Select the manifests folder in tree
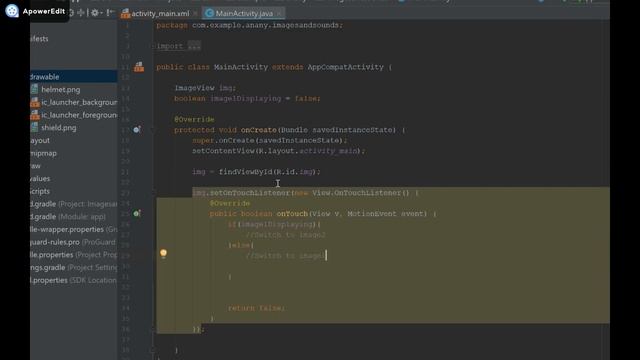The image size is (640, 360). click(39, 38)
